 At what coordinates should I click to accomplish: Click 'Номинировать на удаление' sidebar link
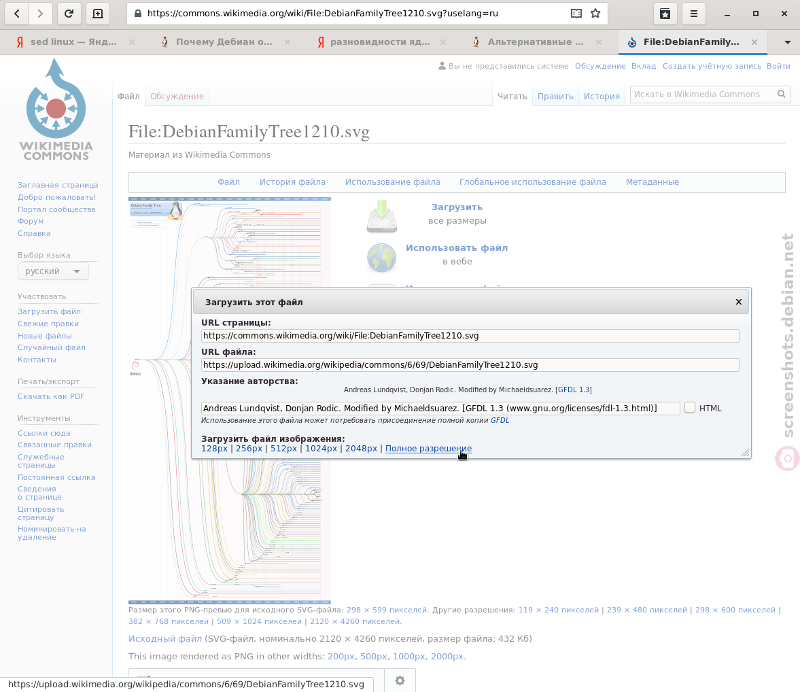(52, 533)
